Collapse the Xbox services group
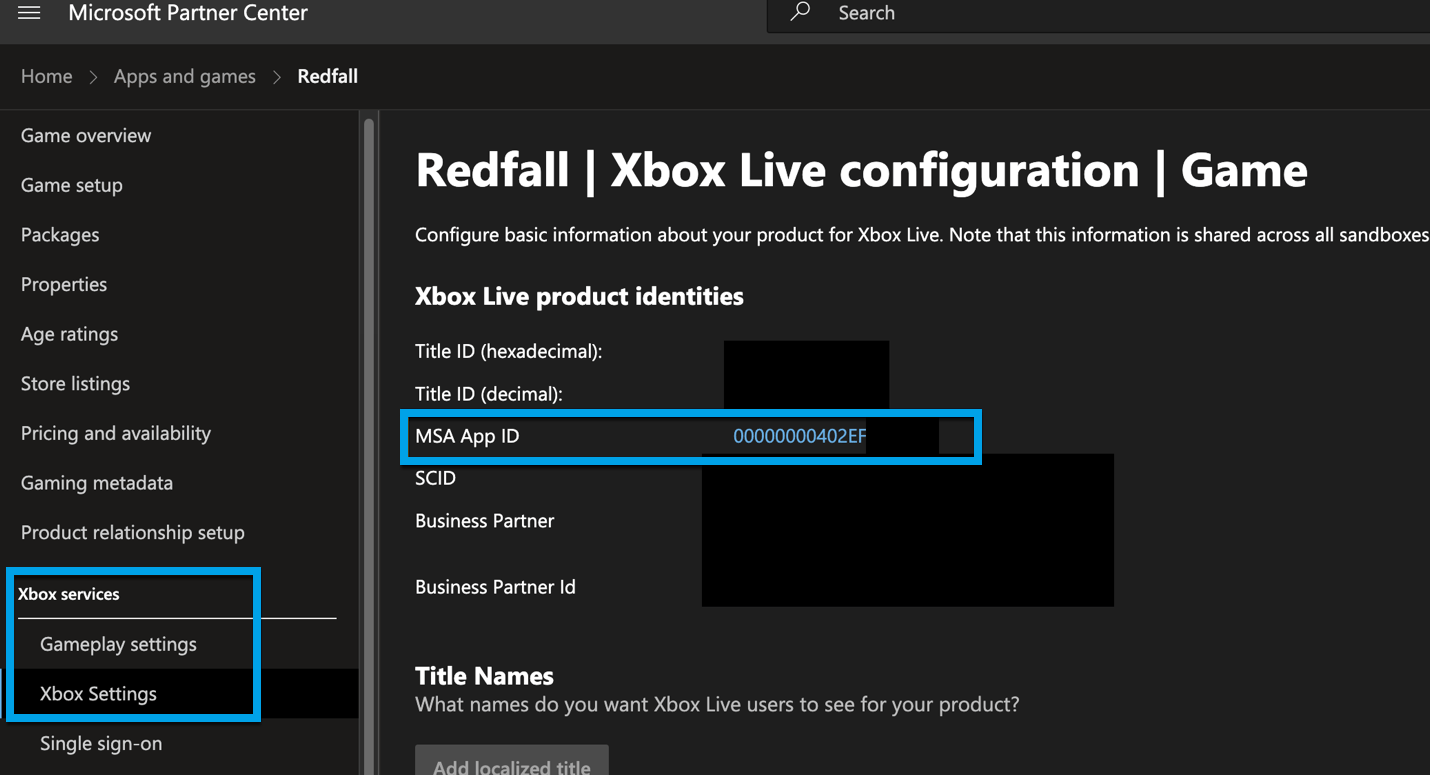 click(69, 594)
